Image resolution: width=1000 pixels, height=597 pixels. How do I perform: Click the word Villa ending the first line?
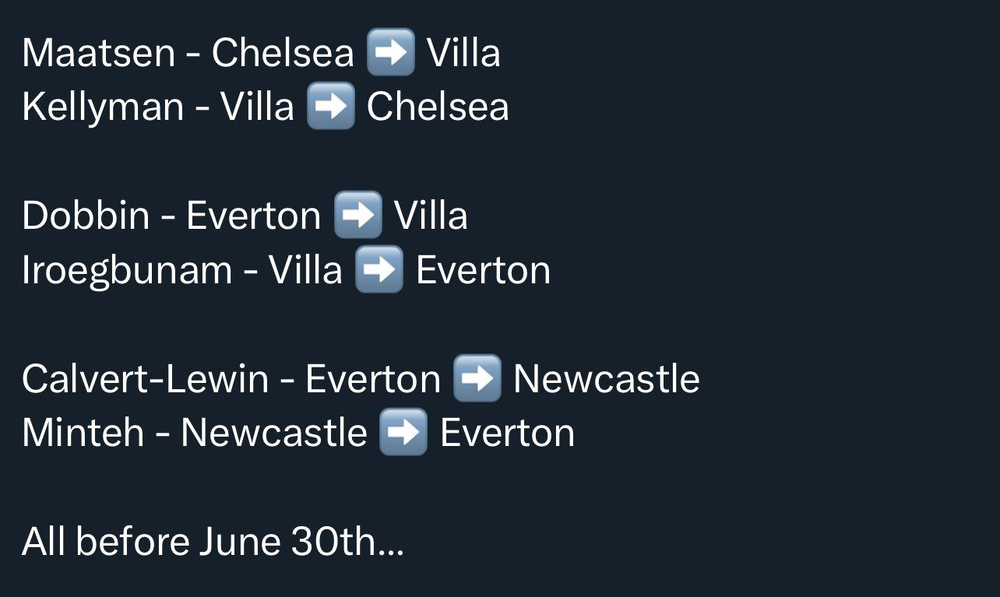464,52
